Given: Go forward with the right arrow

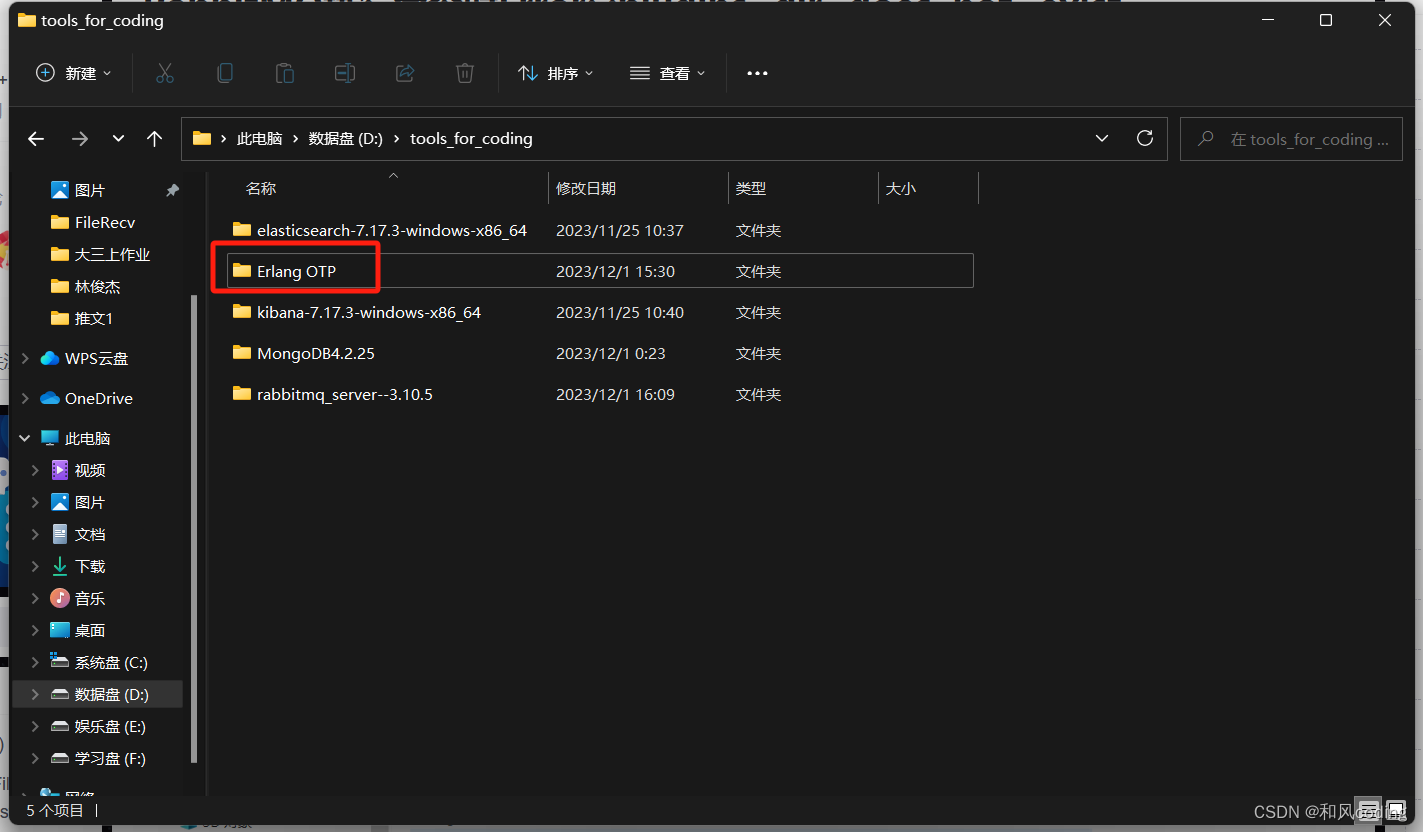Looking at the screenshot, I should coord(80,139).
